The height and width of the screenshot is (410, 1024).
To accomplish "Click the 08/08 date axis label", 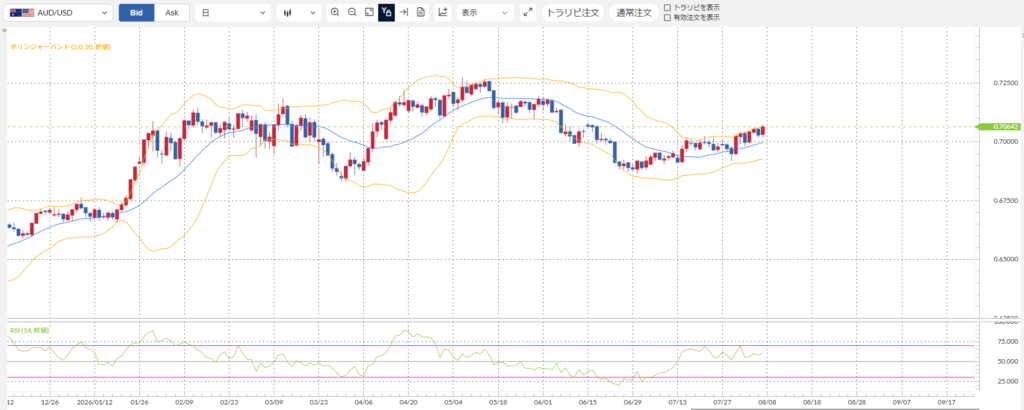I will coord(767,403).
